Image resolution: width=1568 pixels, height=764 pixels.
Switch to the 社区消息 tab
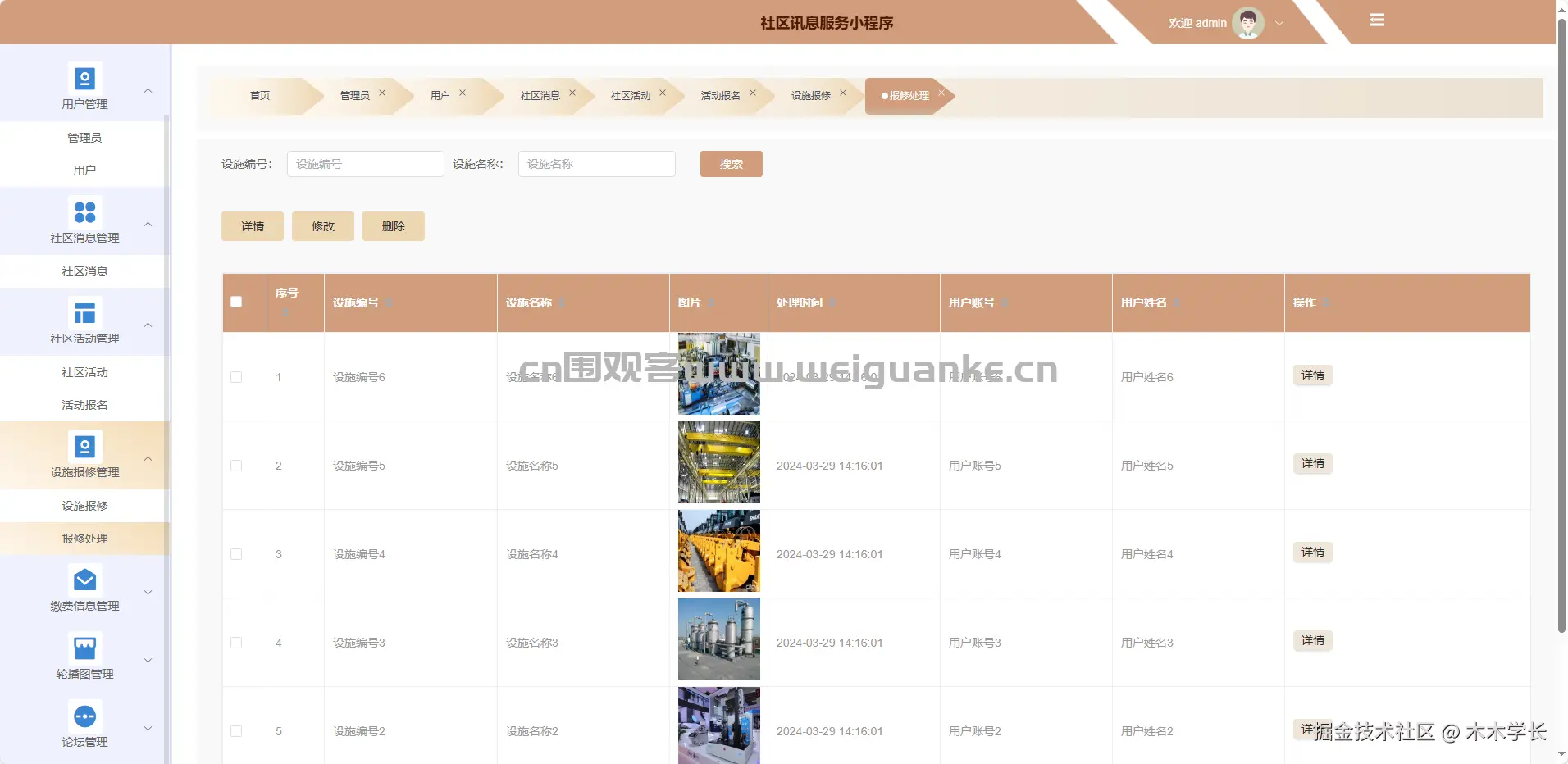(x=540, y=96)
